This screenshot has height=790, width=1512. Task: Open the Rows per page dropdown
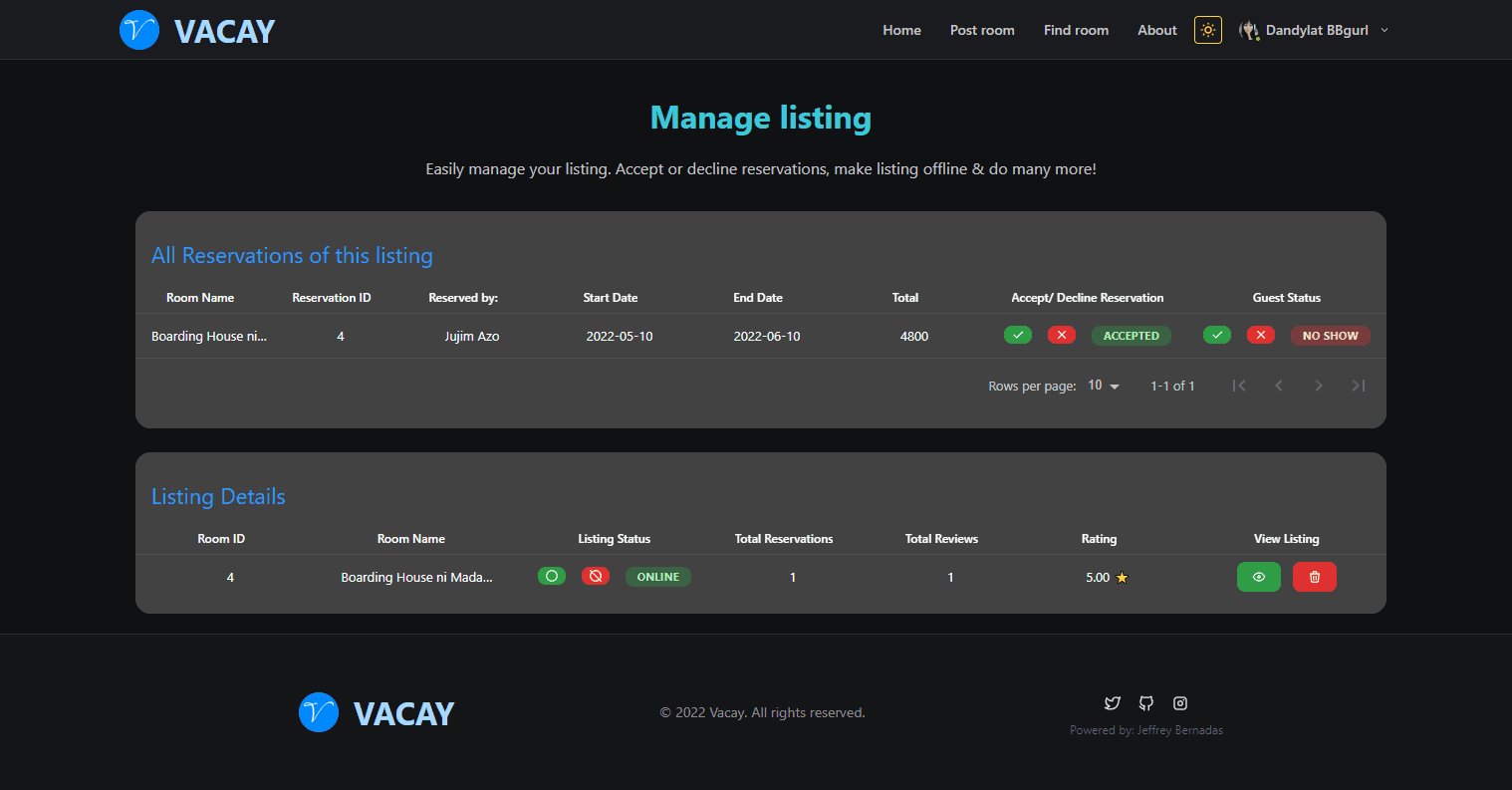[1104, 386]
